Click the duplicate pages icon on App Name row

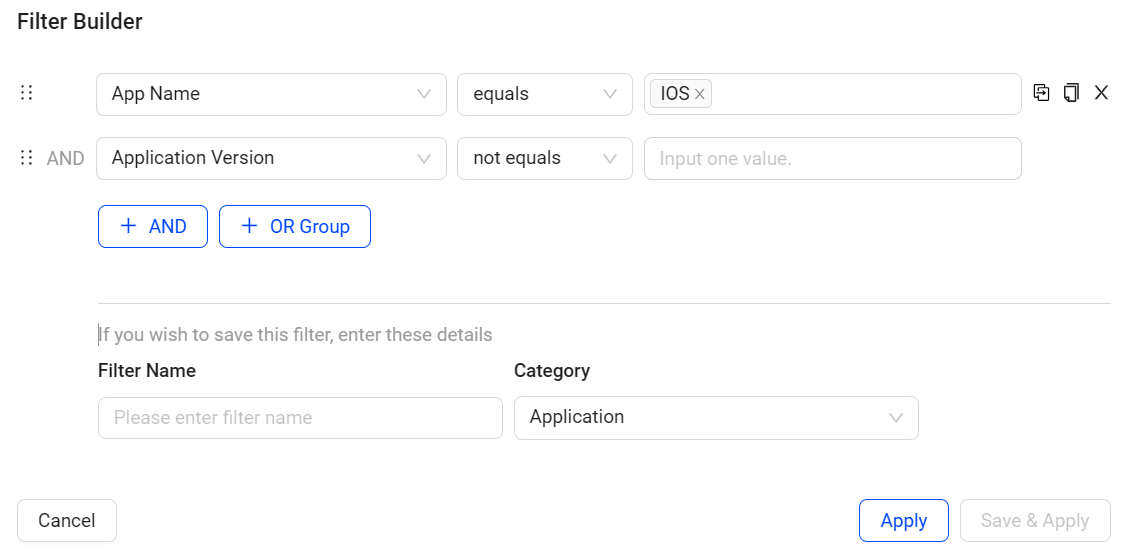[1071, 93]
